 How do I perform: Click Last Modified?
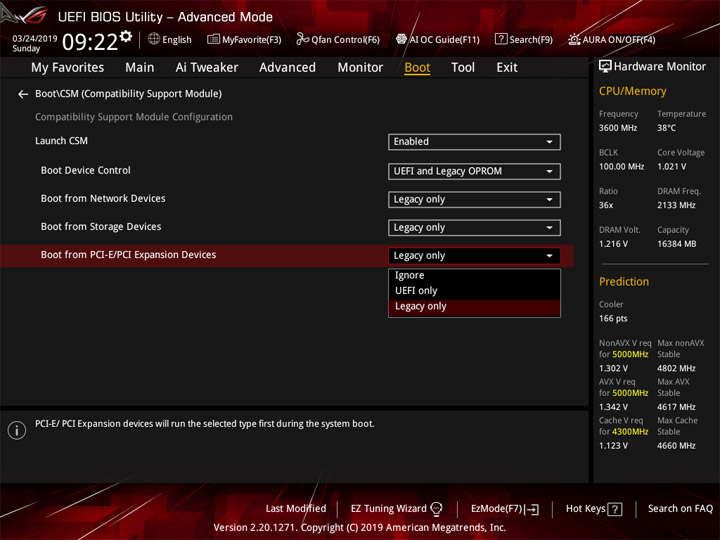click(296, 509)
